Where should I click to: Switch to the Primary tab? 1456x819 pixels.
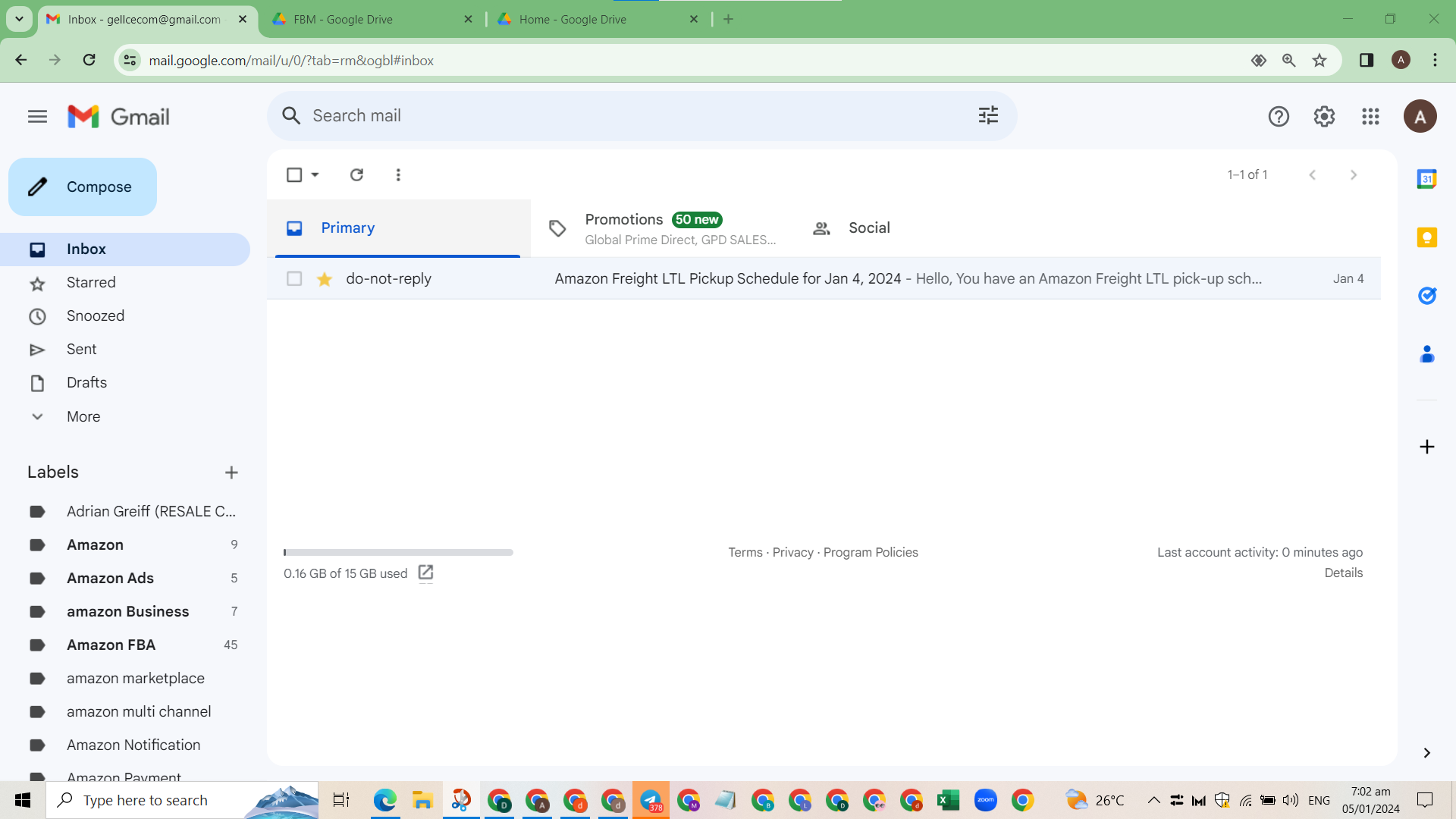point(398,228)
